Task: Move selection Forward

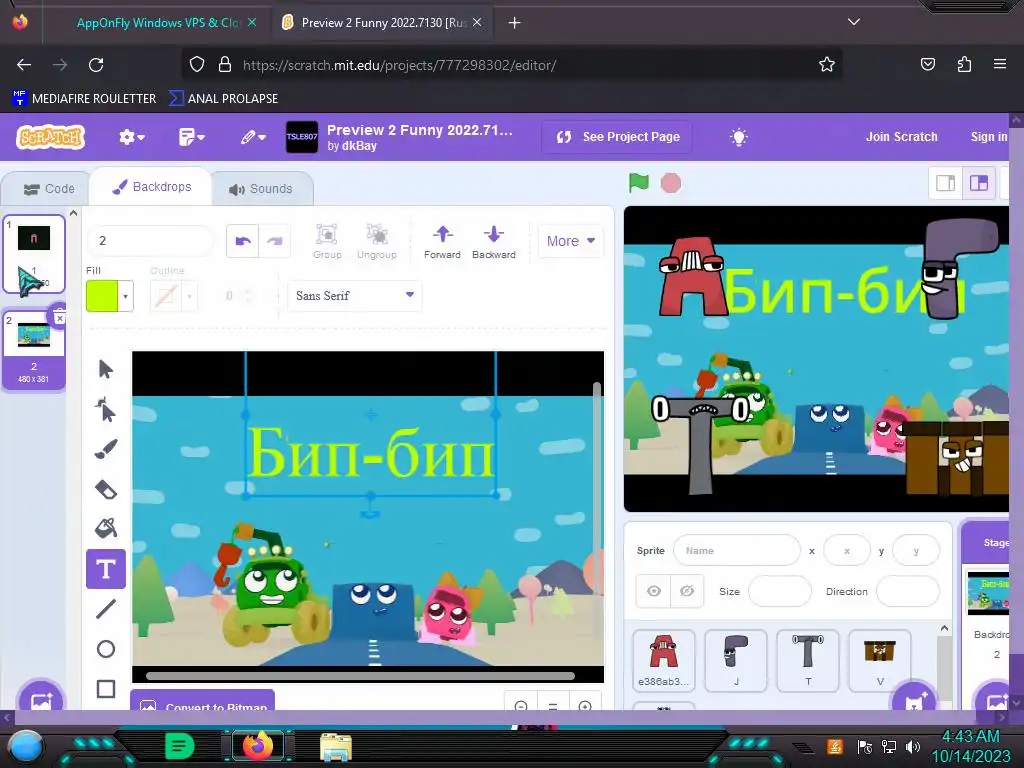Action: click(x=442, y=241)
